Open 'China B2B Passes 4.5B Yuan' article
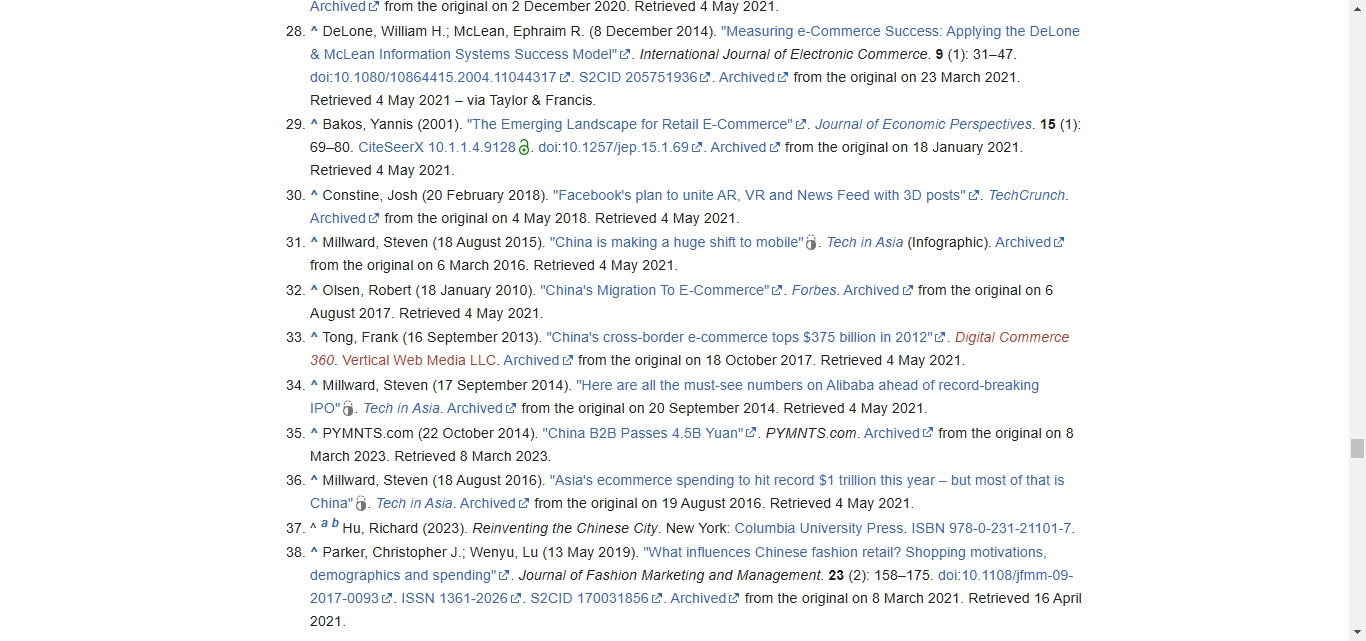The width and height of the screenshot is (1366, 641). pos(650,433)
